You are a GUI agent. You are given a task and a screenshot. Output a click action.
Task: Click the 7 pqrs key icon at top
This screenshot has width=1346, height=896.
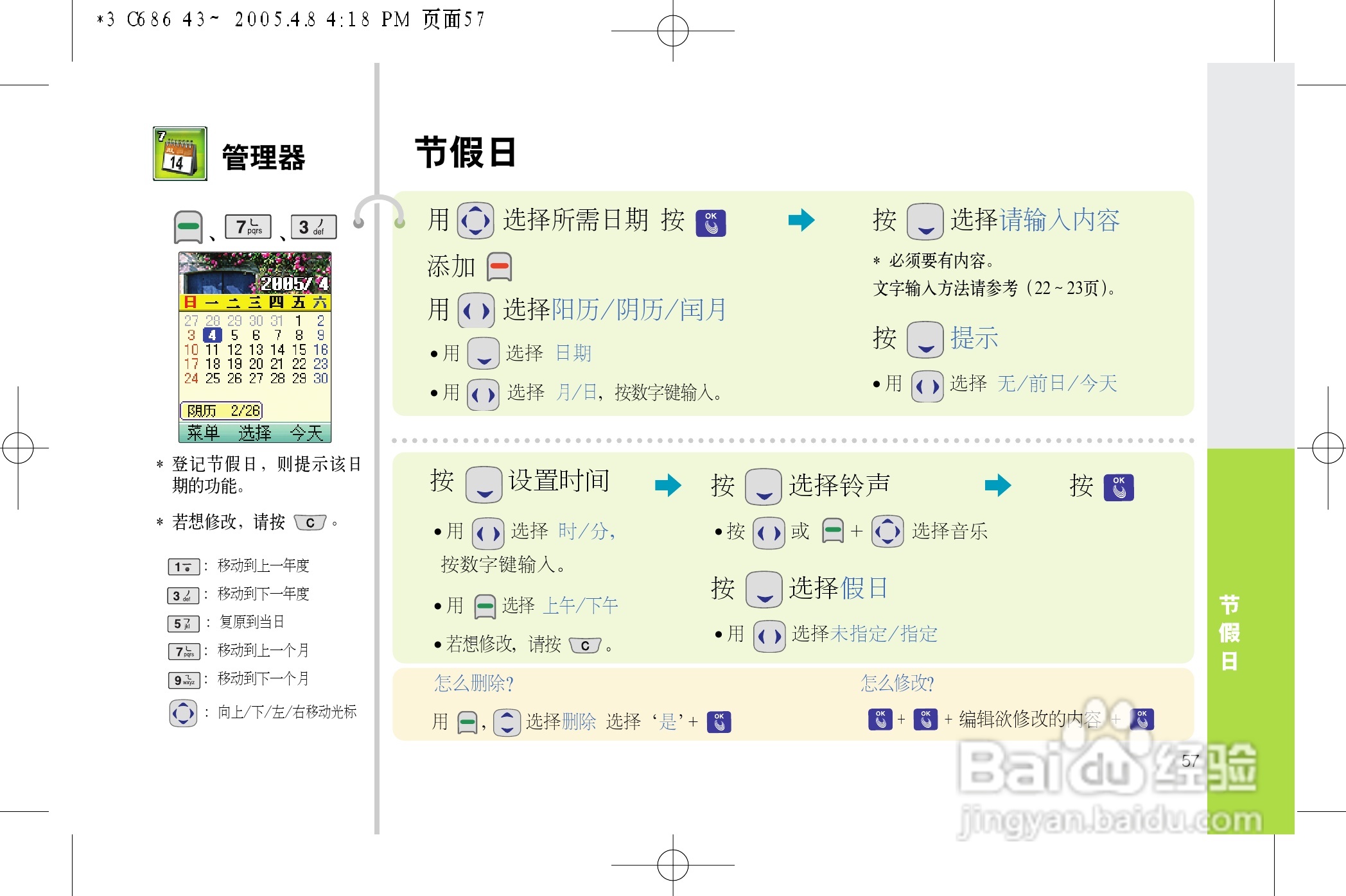(248, 227)
